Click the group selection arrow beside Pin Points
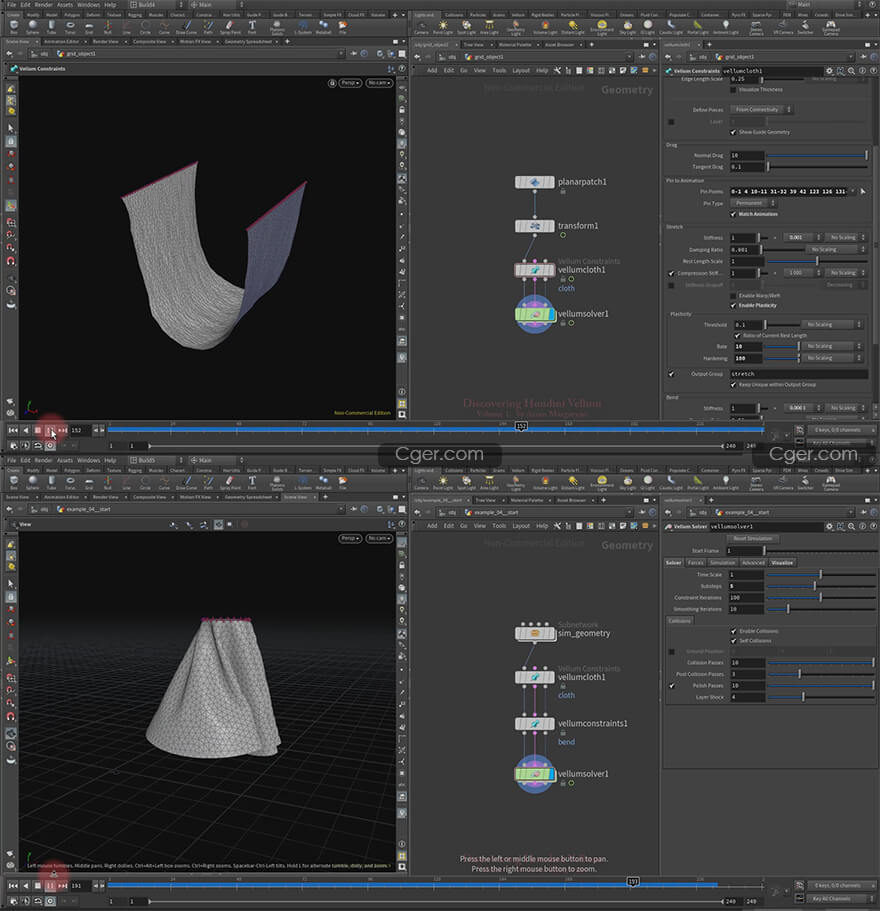The image size is (880, 911). point(863,191)
